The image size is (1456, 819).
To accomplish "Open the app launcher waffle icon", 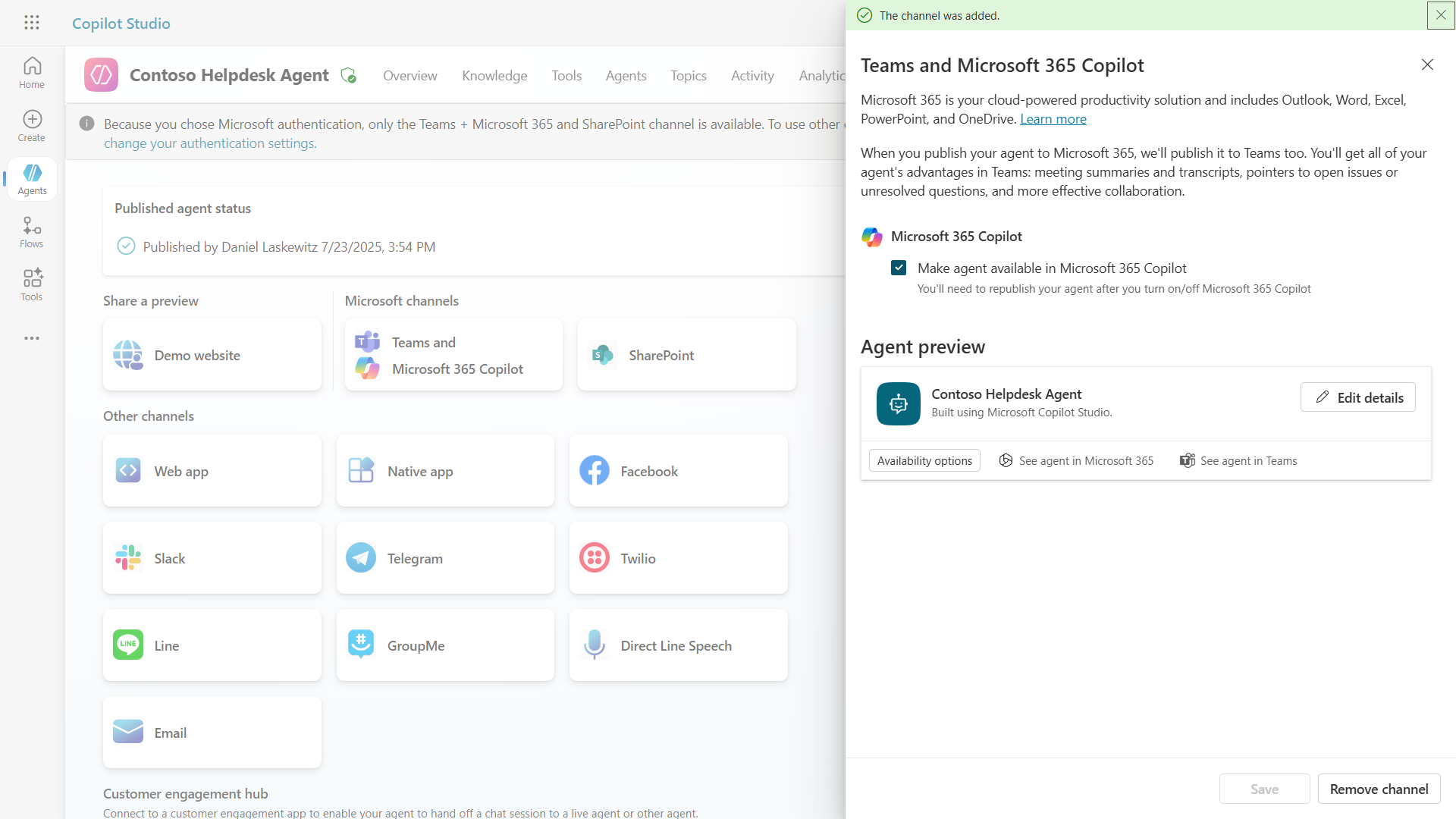I will tap(31, 23).
